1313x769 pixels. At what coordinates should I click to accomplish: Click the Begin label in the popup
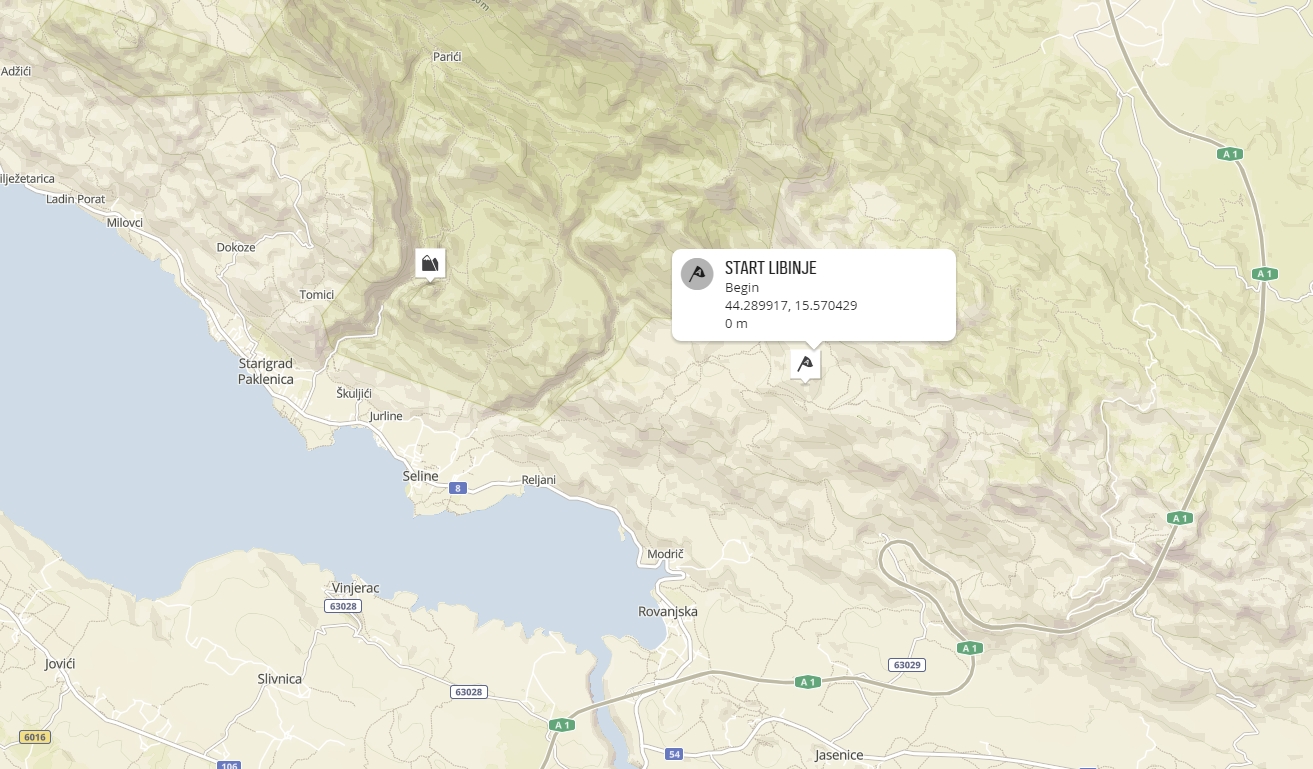pyautogui.click(x=742, y=288)
